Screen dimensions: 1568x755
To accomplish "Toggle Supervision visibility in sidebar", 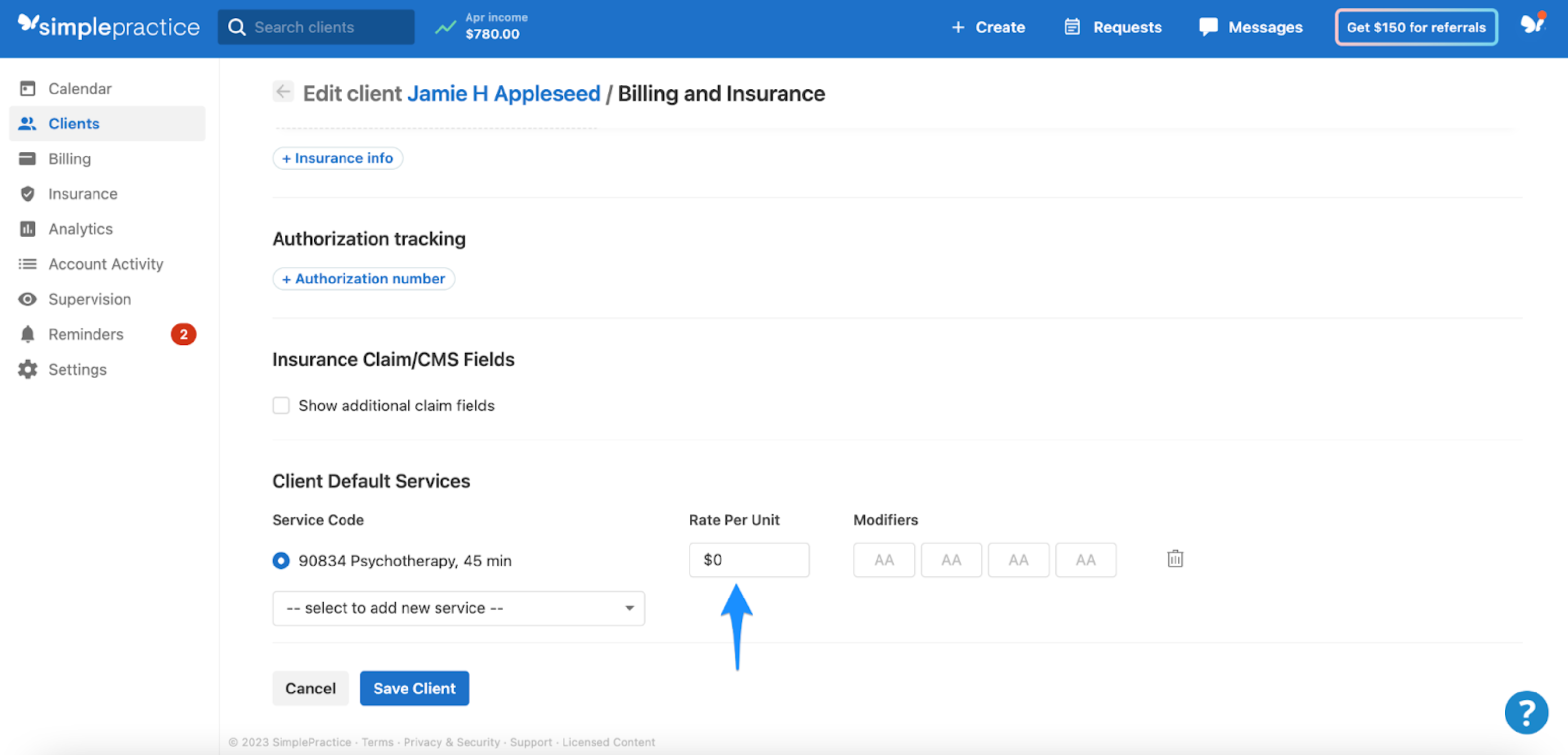I will click(90, 299).
